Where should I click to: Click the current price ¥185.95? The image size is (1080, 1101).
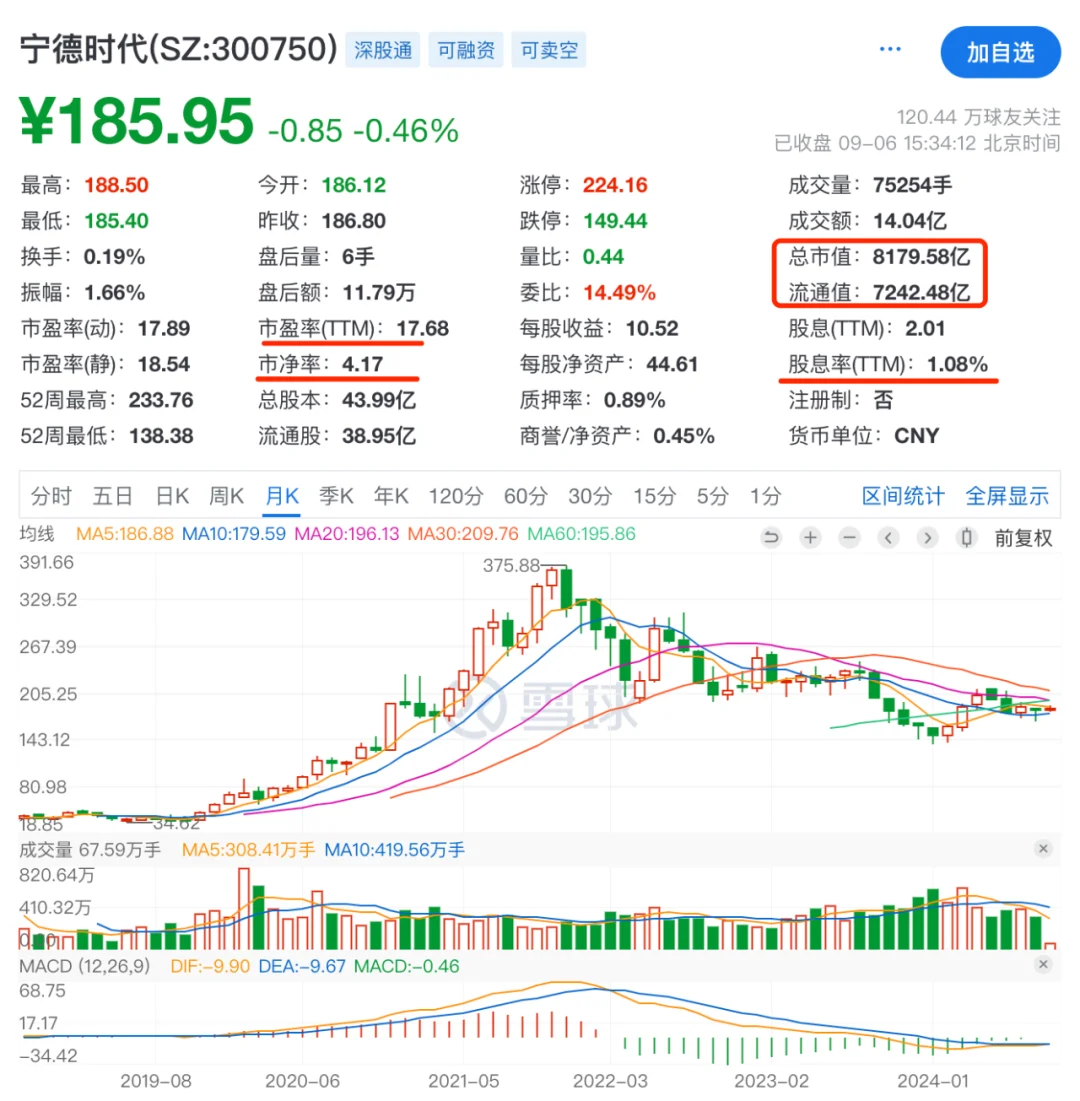(136, 121)
